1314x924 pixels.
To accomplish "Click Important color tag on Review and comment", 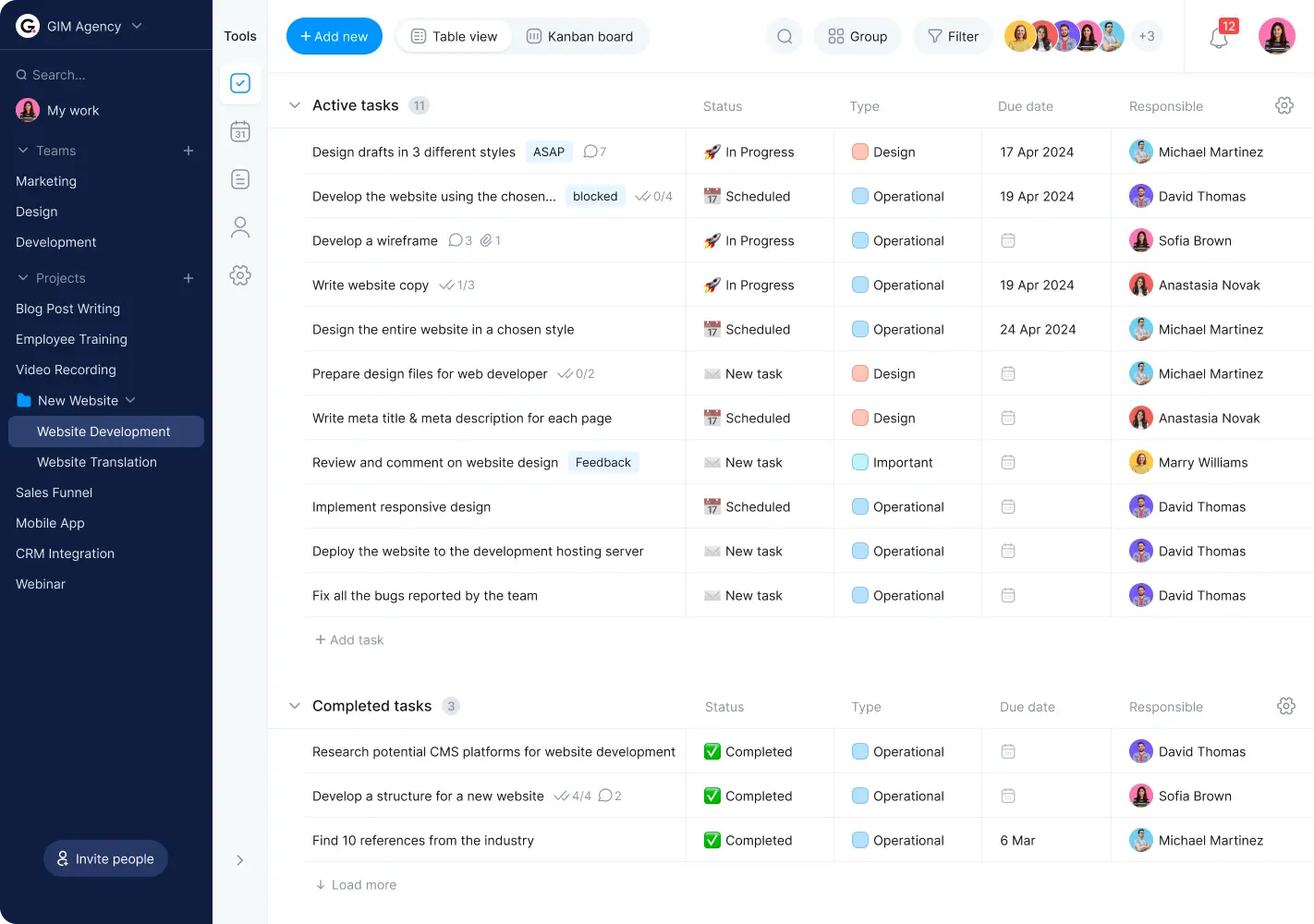I will (x=860, y=462).
